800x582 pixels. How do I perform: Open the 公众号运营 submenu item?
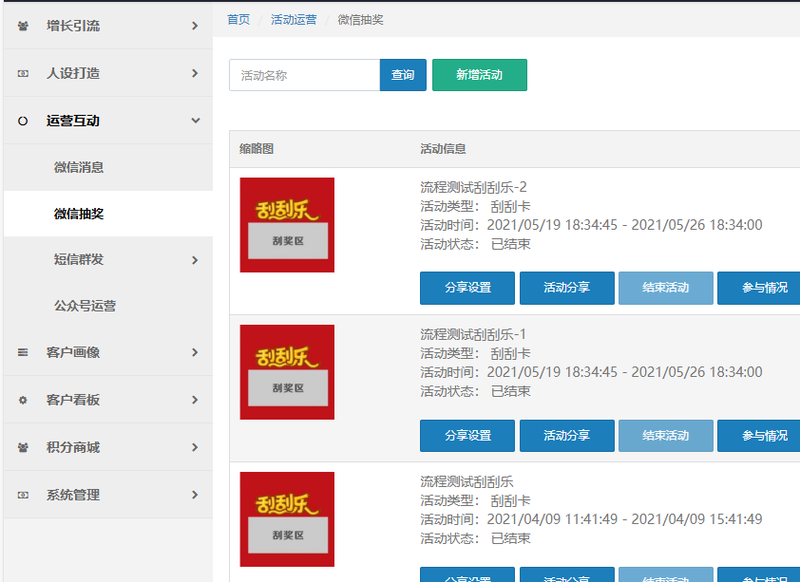click(x=85, y=306)
